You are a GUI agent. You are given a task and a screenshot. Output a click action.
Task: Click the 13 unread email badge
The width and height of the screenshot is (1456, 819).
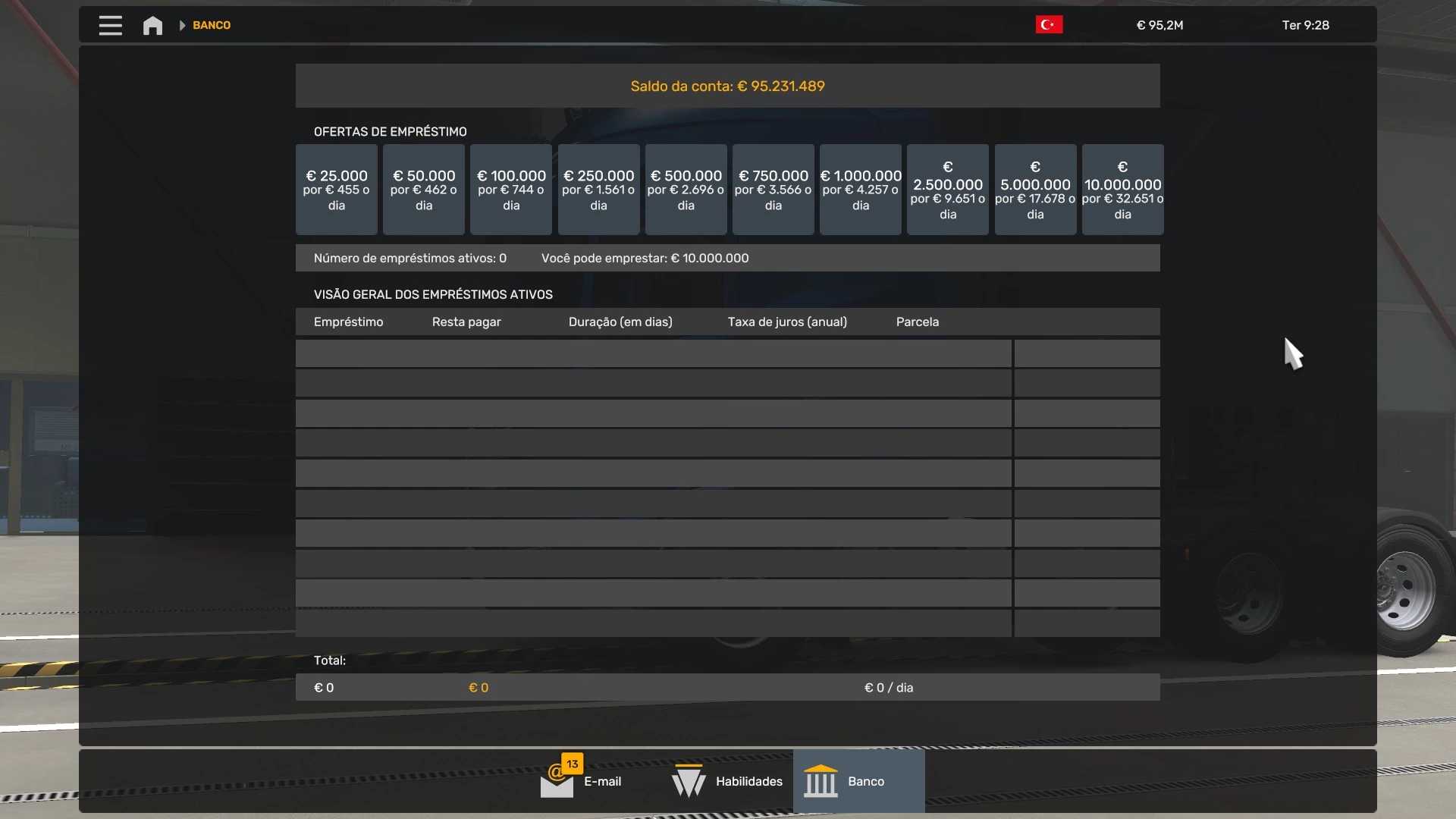coord(573,764)
